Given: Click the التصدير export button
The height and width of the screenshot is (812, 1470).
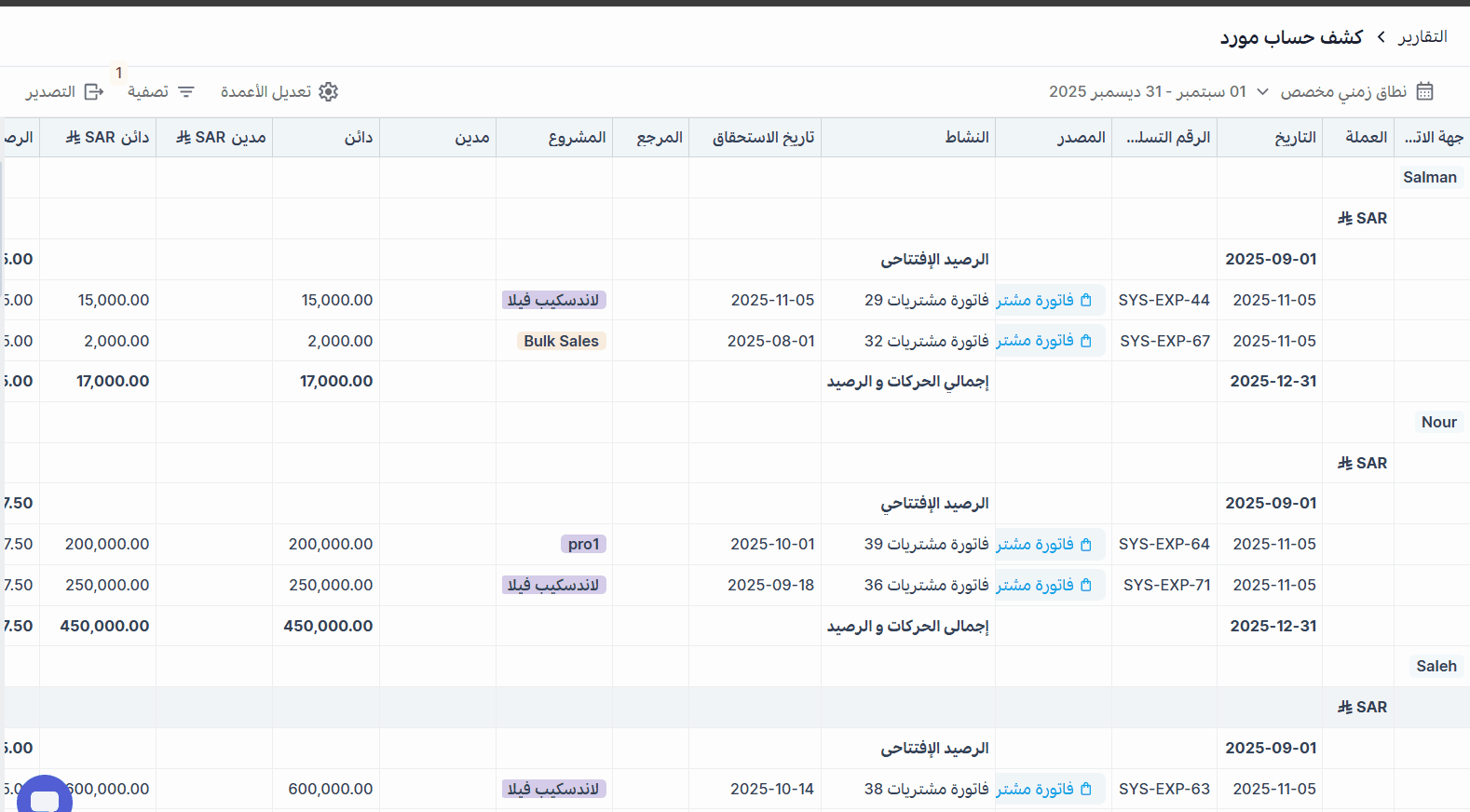Looking at the screenshot, I should (x=64, y=91).
